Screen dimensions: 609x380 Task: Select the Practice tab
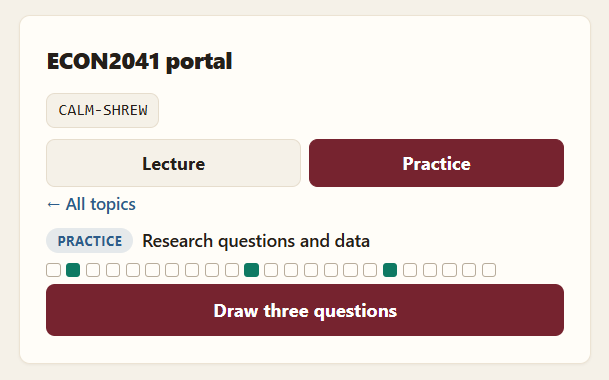[x=436, y=163]
